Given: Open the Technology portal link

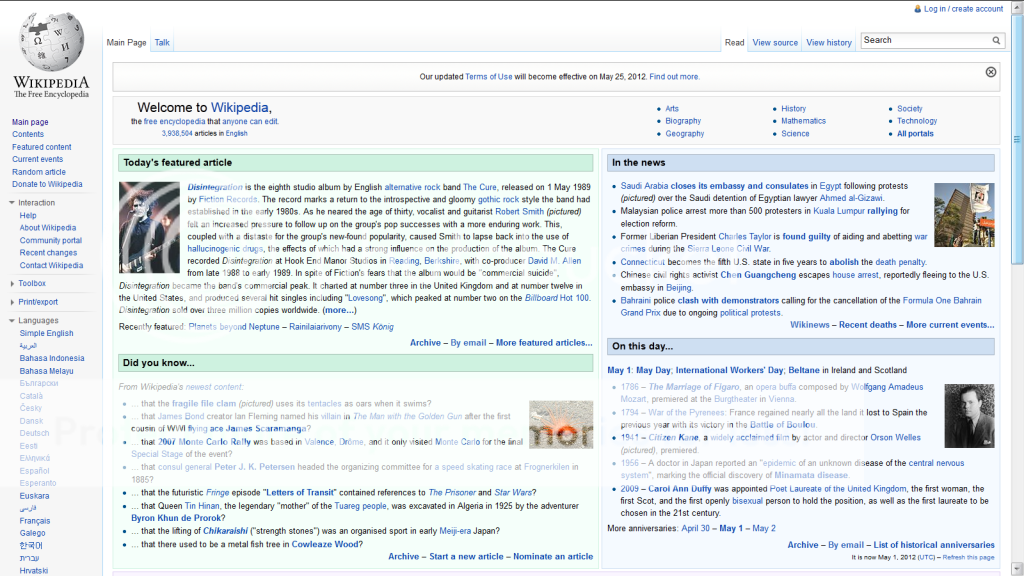Looking at the screenshot, I should [x=916, y=121].
